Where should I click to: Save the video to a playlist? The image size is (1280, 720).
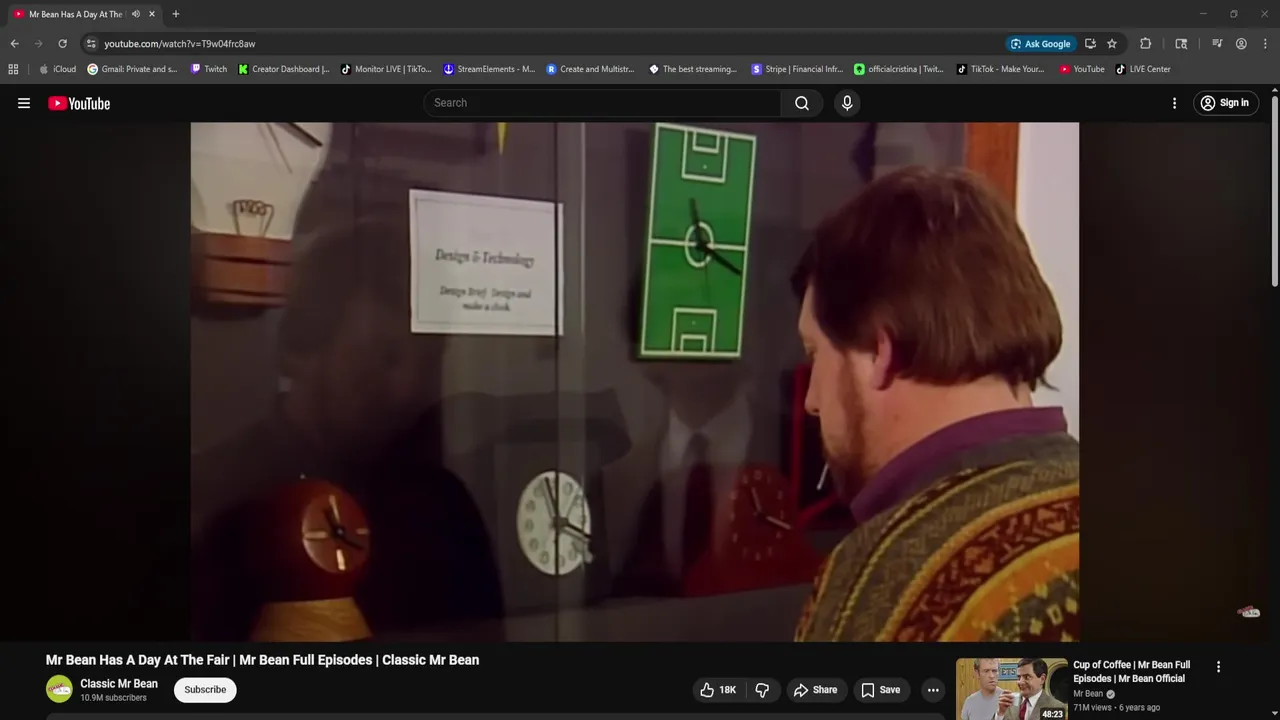pos(880,690)
